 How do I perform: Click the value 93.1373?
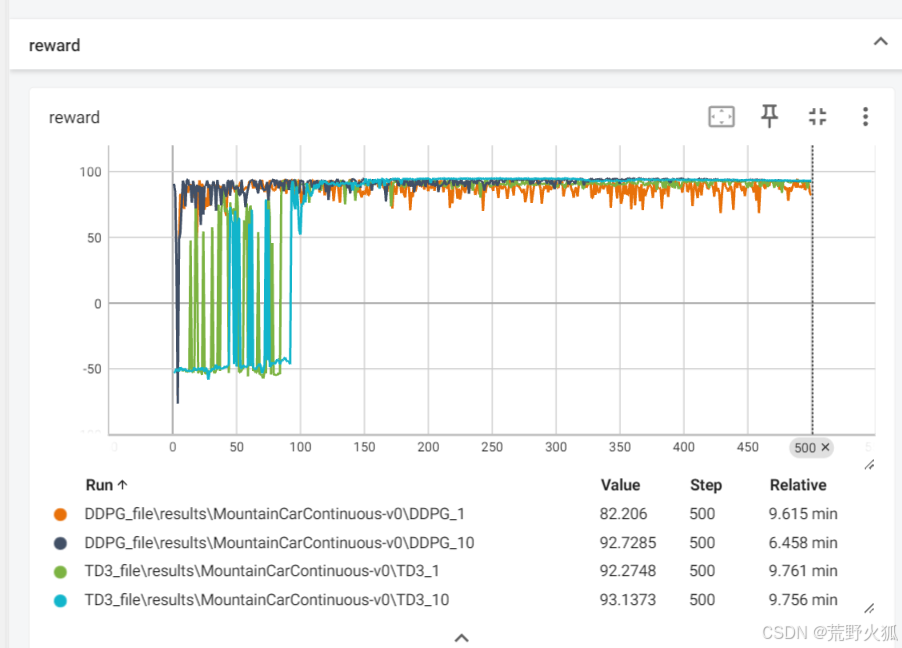[628, 600]
